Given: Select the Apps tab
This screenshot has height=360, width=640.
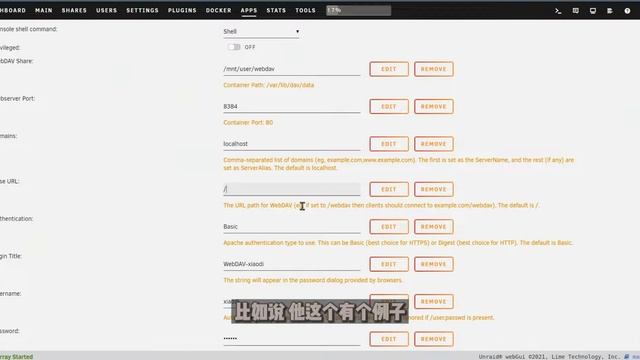Looking at the screenshot, I should point(249,10).
